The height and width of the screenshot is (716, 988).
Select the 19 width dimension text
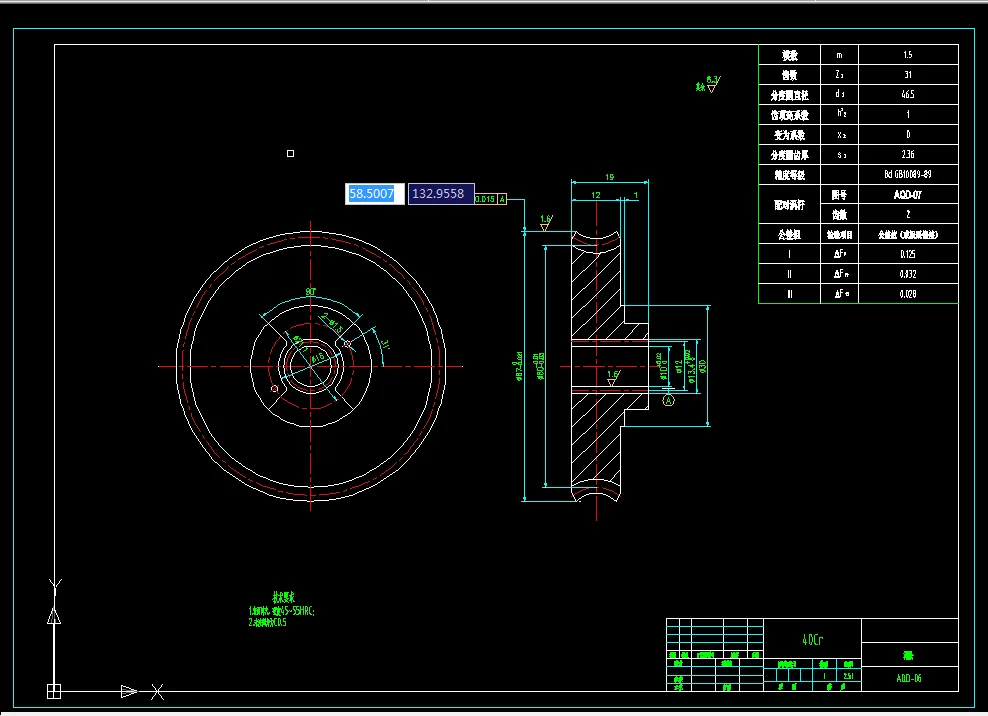609,177
